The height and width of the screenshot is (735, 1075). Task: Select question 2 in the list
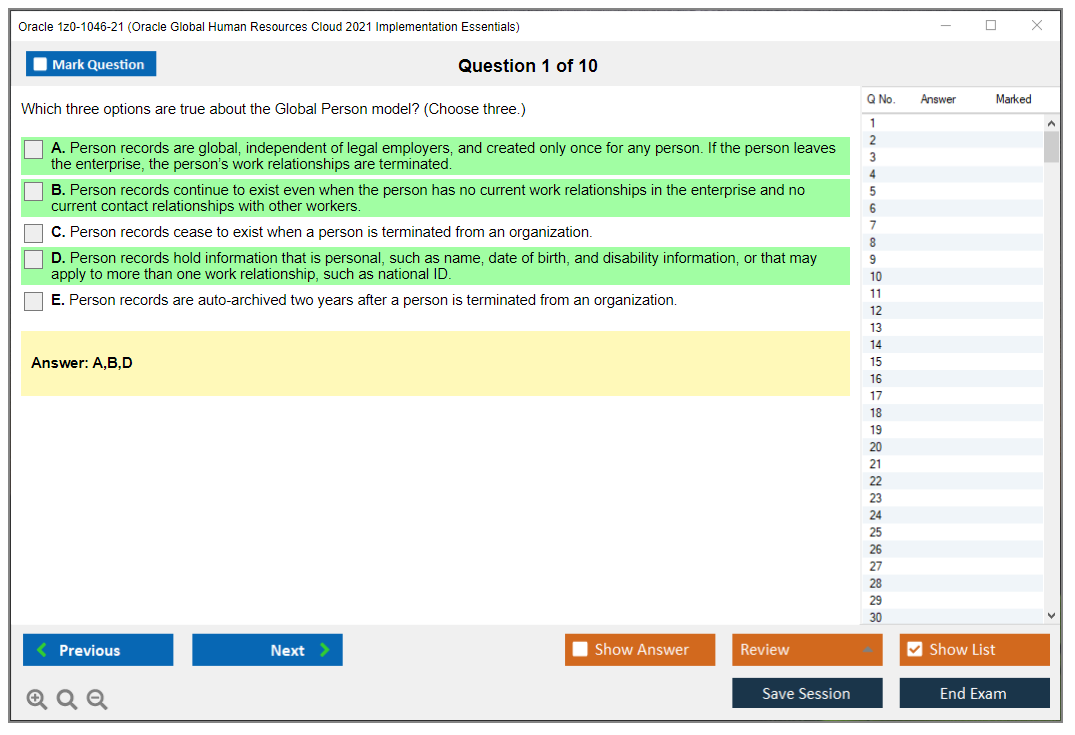click(952, 141)
